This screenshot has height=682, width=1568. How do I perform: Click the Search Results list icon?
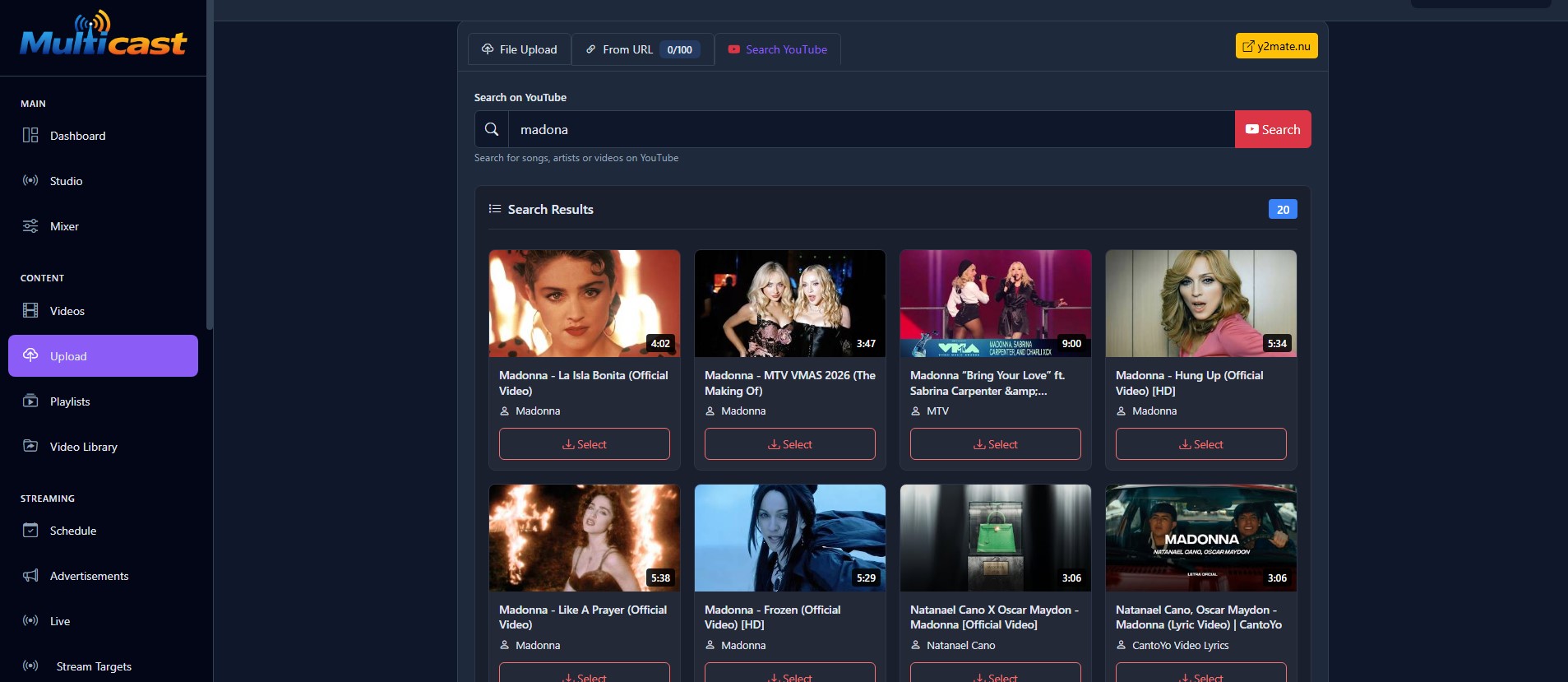495,209
